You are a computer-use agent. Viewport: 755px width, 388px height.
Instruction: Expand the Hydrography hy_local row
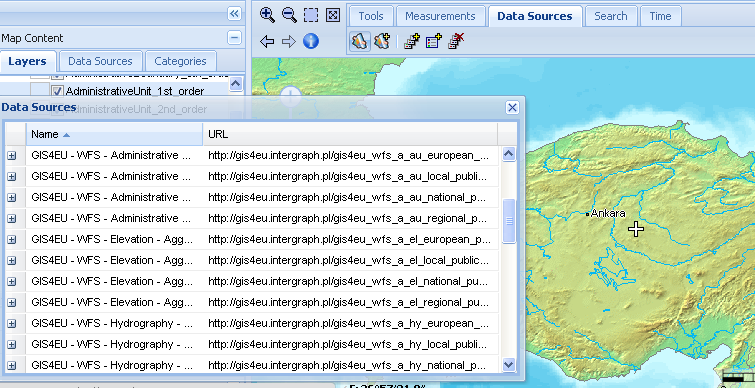(x=12, y=344)
